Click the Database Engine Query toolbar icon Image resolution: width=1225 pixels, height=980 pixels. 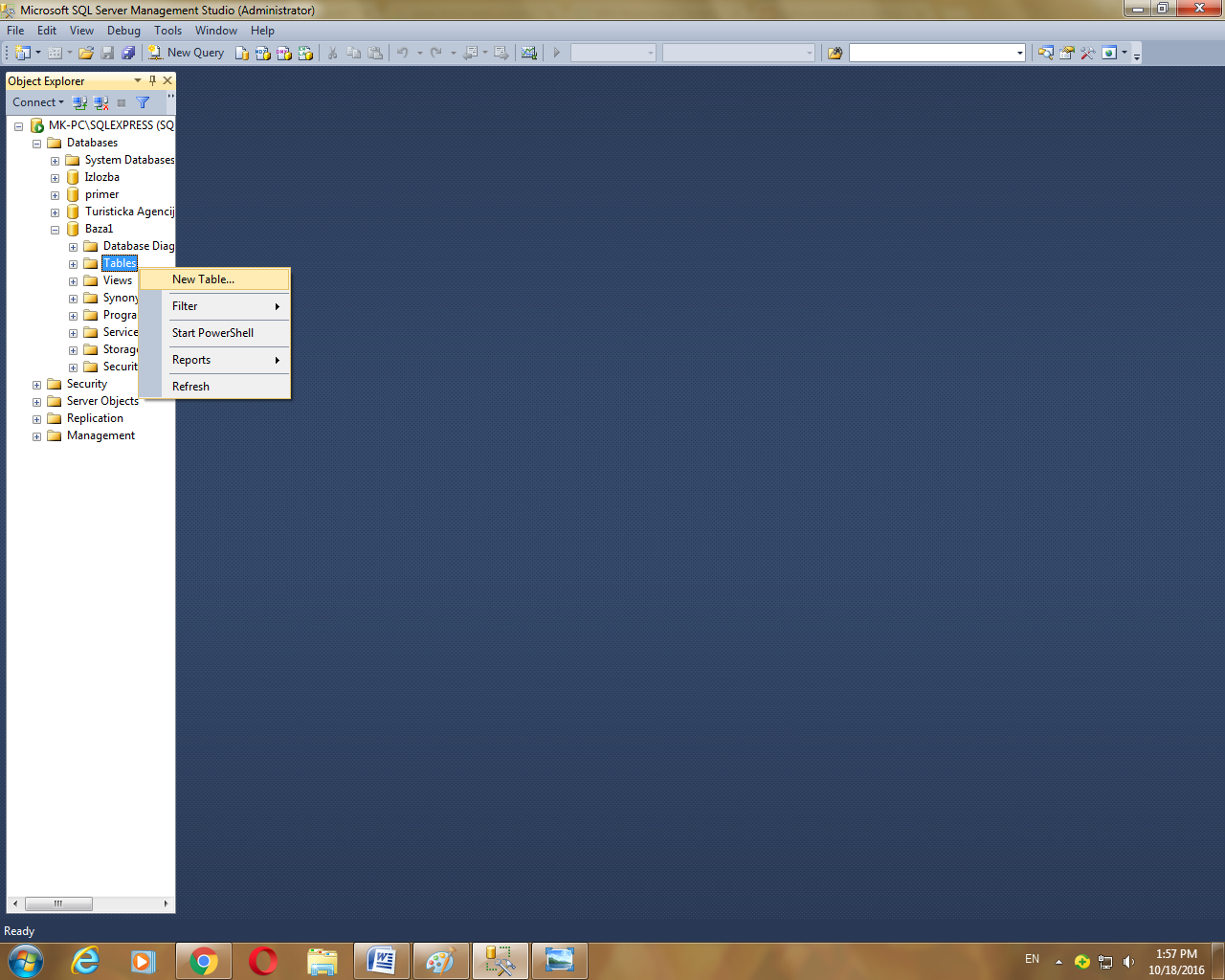pos(242,53)
